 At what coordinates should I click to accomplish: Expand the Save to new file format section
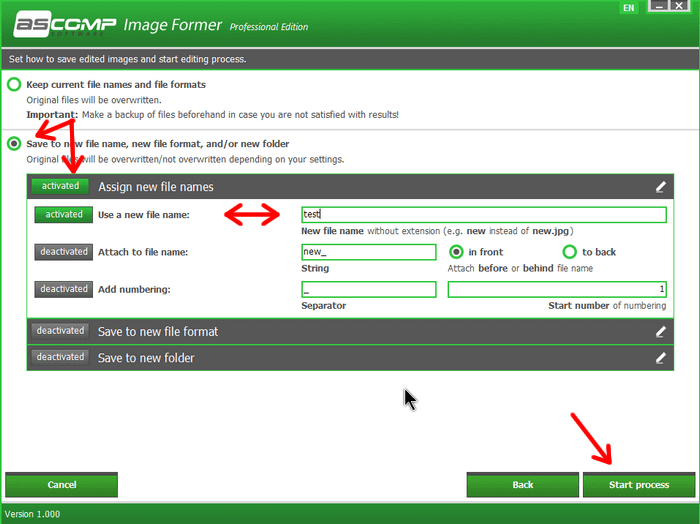[x=350, y=331]
